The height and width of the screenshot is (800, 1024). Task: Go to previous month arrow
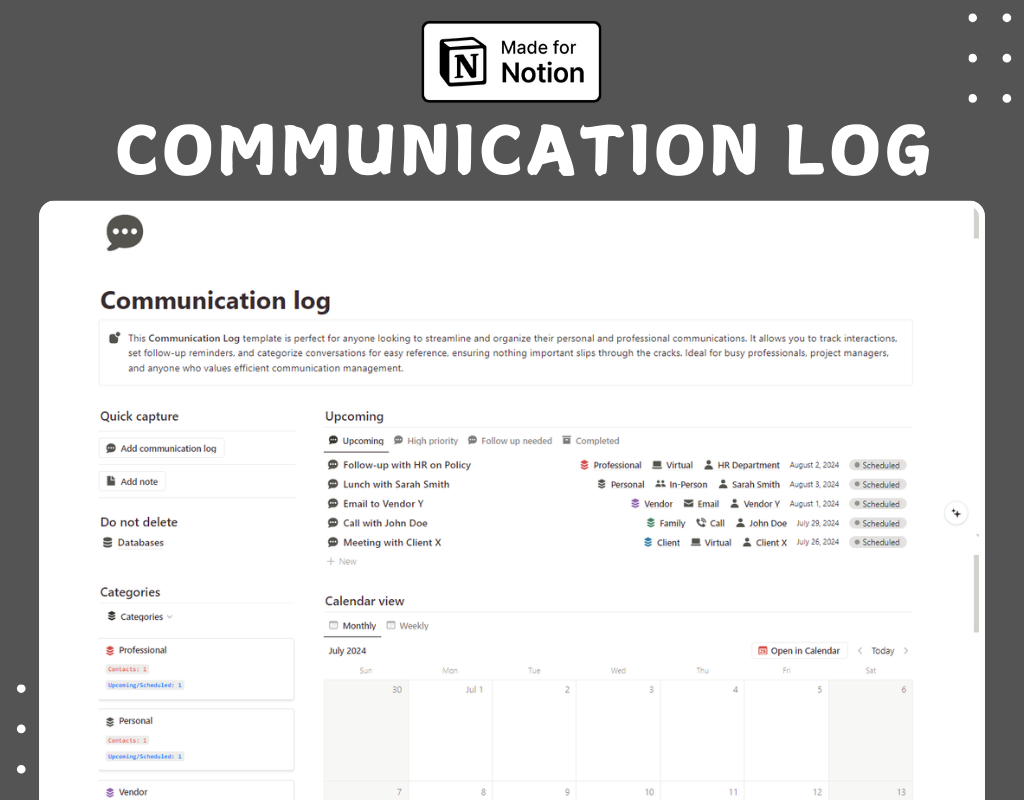pos(860,650)
